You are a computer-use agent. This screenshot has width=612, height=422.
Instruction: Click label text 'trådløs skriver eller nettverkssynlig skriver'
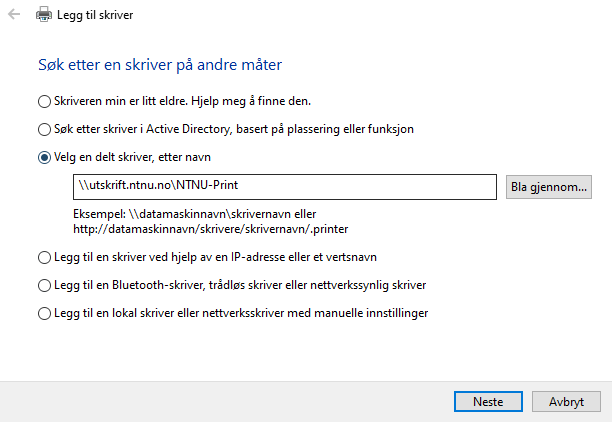pyautogui.click(x=317, y=285)
